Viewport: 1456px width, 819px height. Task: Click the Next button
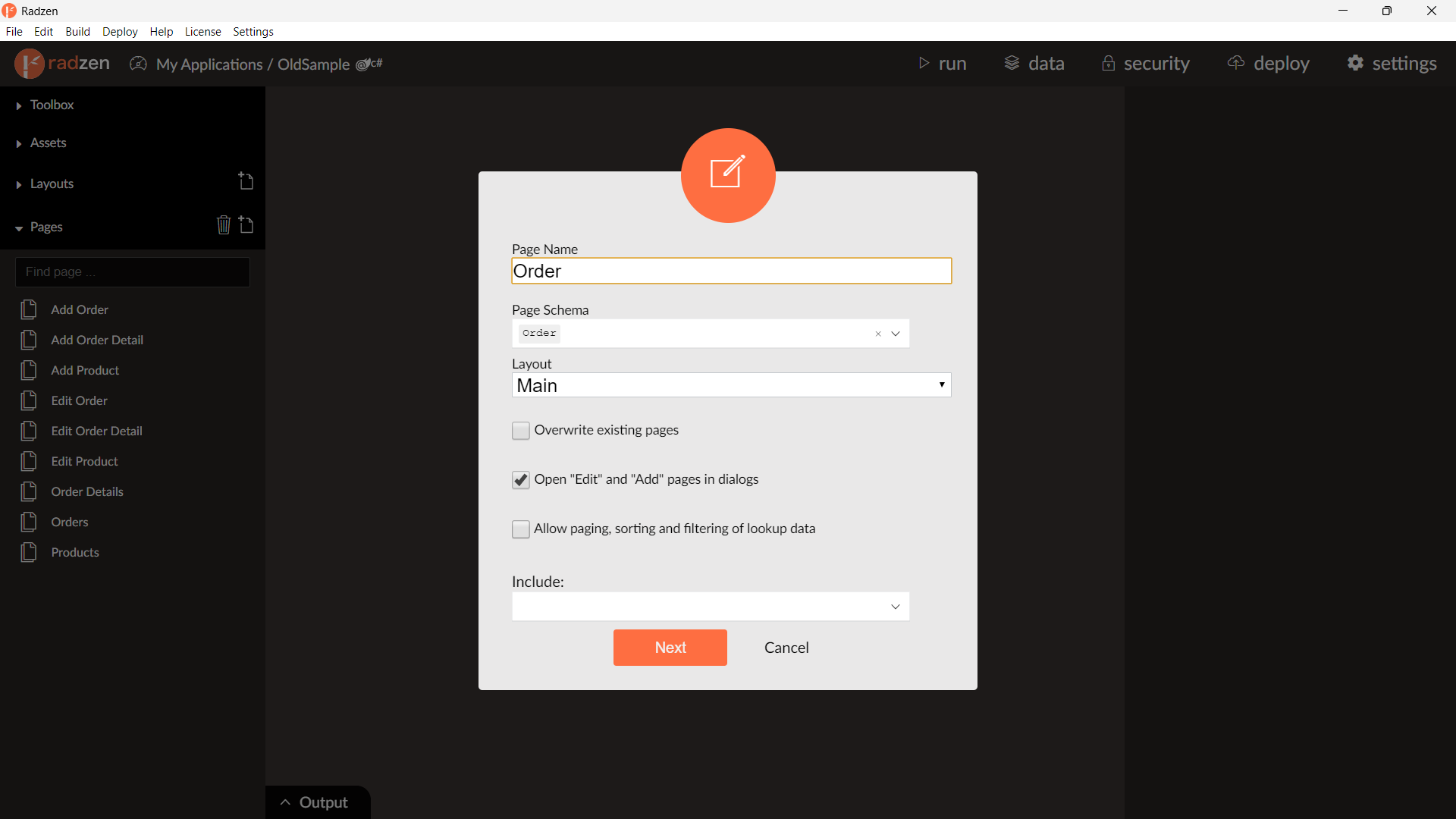pos(670,648)
